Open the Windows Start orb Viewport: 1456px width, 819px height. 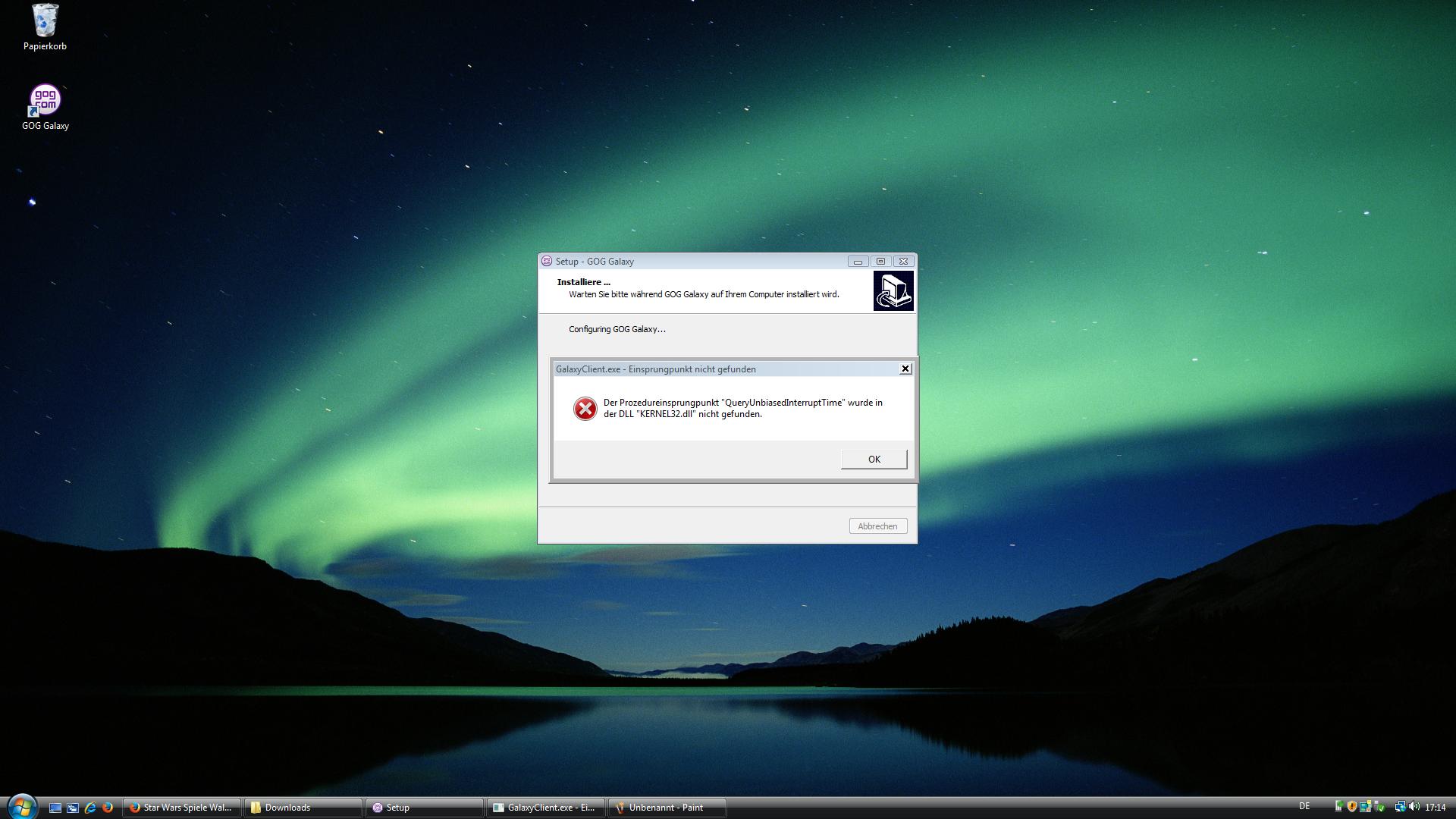coord(21,806)
